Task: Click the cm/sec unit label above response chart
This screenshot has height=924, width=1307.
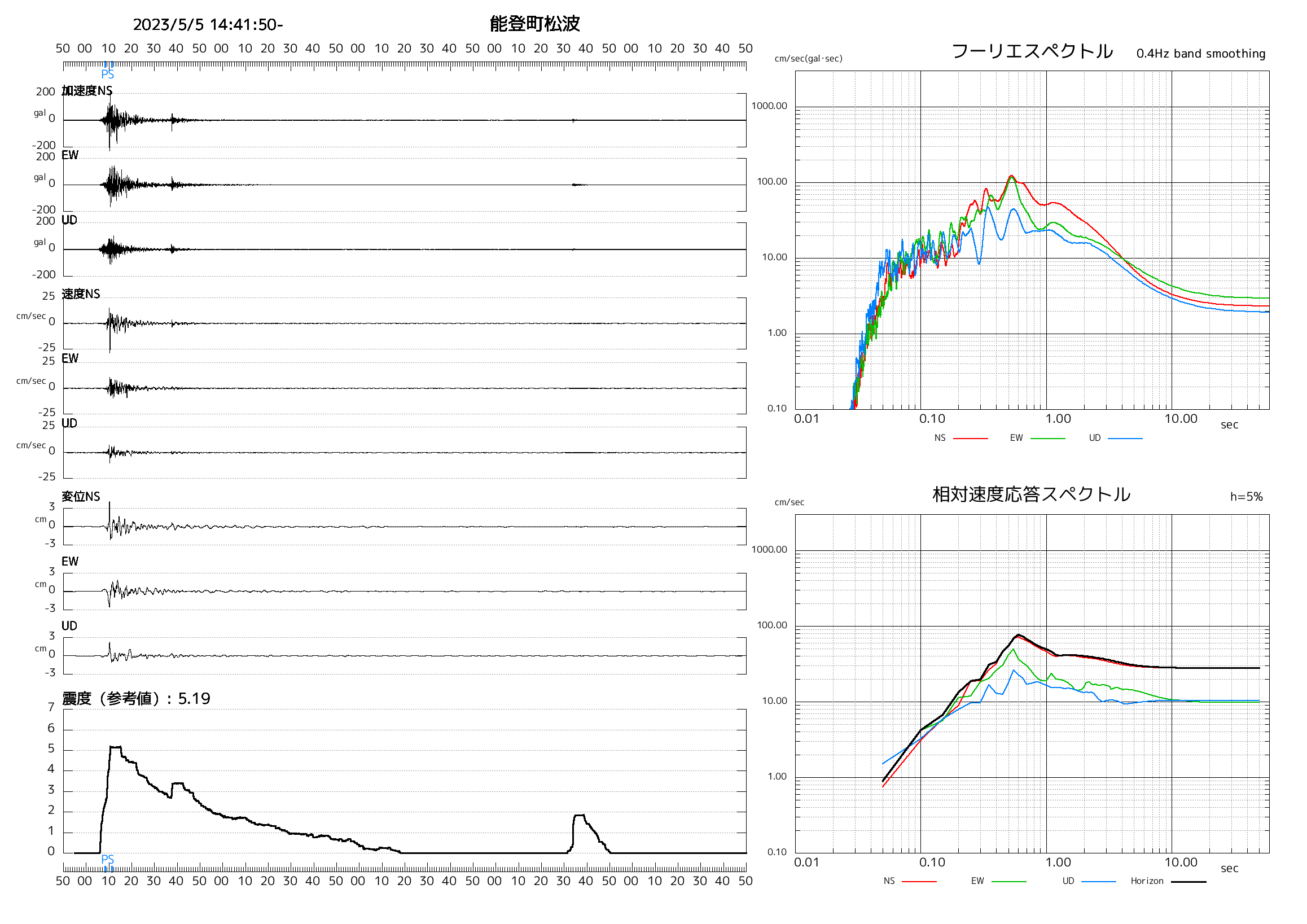Action: click(790, 502)
